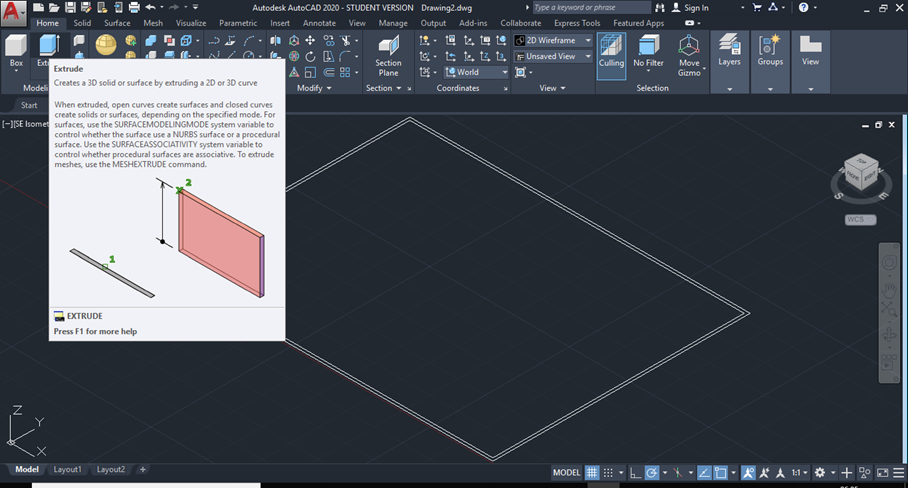Toggle Ortho mode in status bar

[x=635, y=473]
